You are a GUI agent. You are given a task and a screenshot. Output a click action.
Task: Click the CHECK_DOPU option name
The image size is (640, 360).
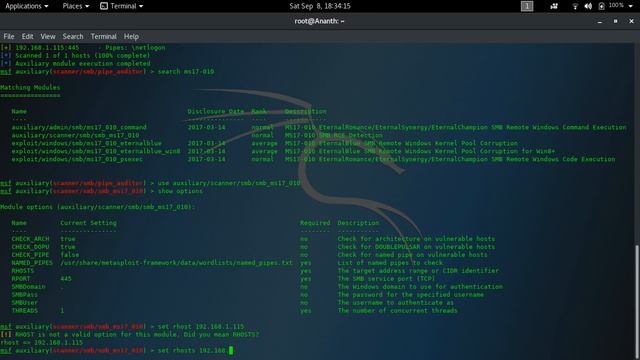[30, 247]
